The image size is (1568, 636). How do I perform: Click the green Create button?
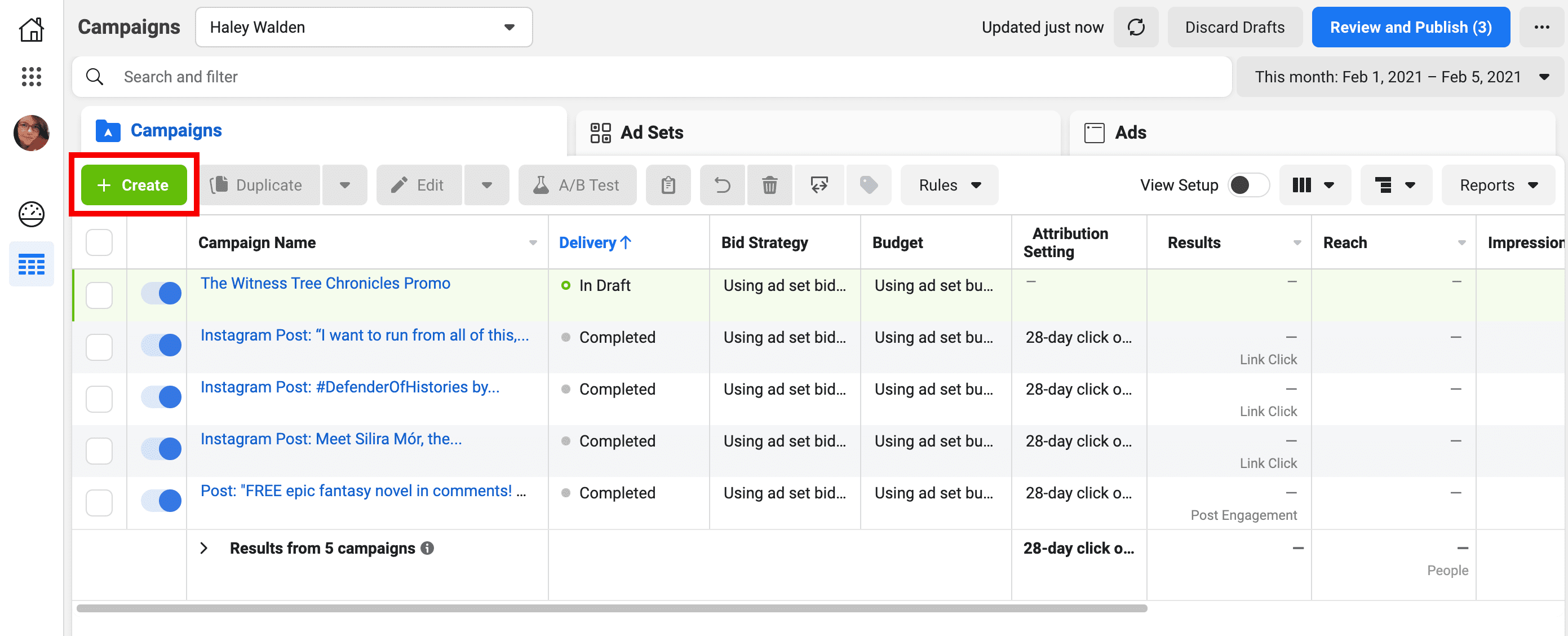point(134,185)
